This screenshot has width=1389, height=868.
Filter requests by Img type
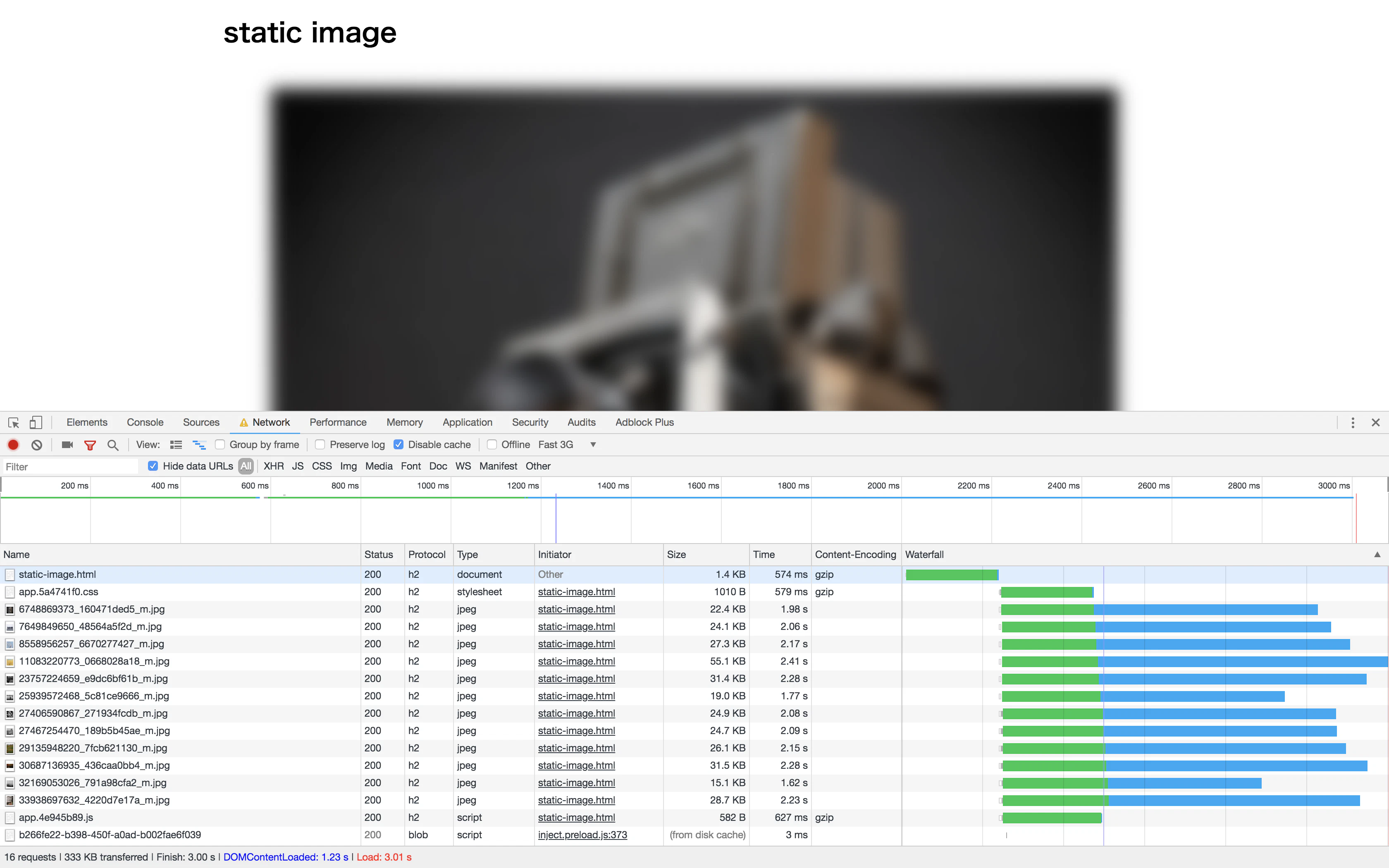tap(348, 466)
